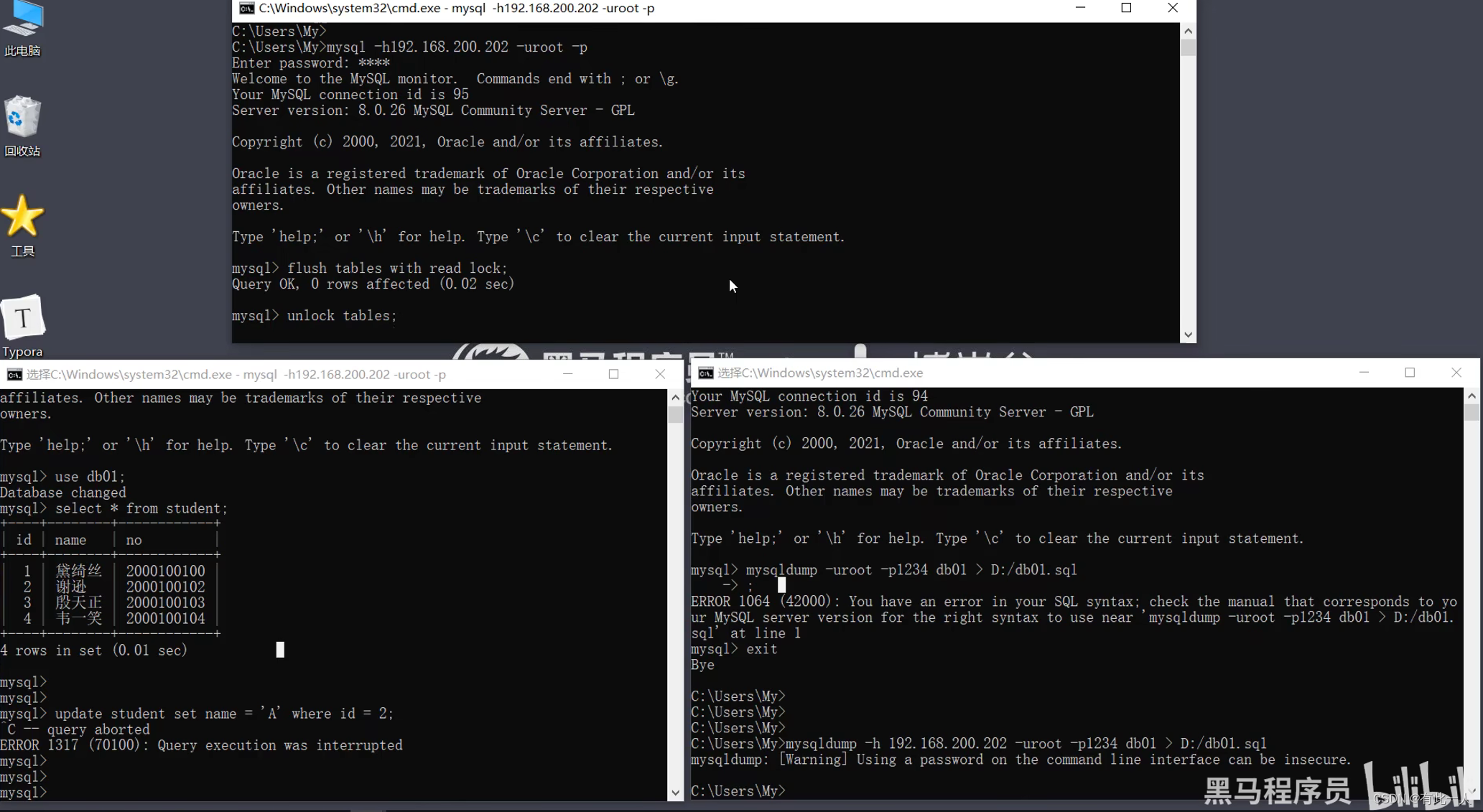The width and height of the screenshot is (1483, 812).
Task: Launch the Typora desktop icon
Action: coord(23,326)
